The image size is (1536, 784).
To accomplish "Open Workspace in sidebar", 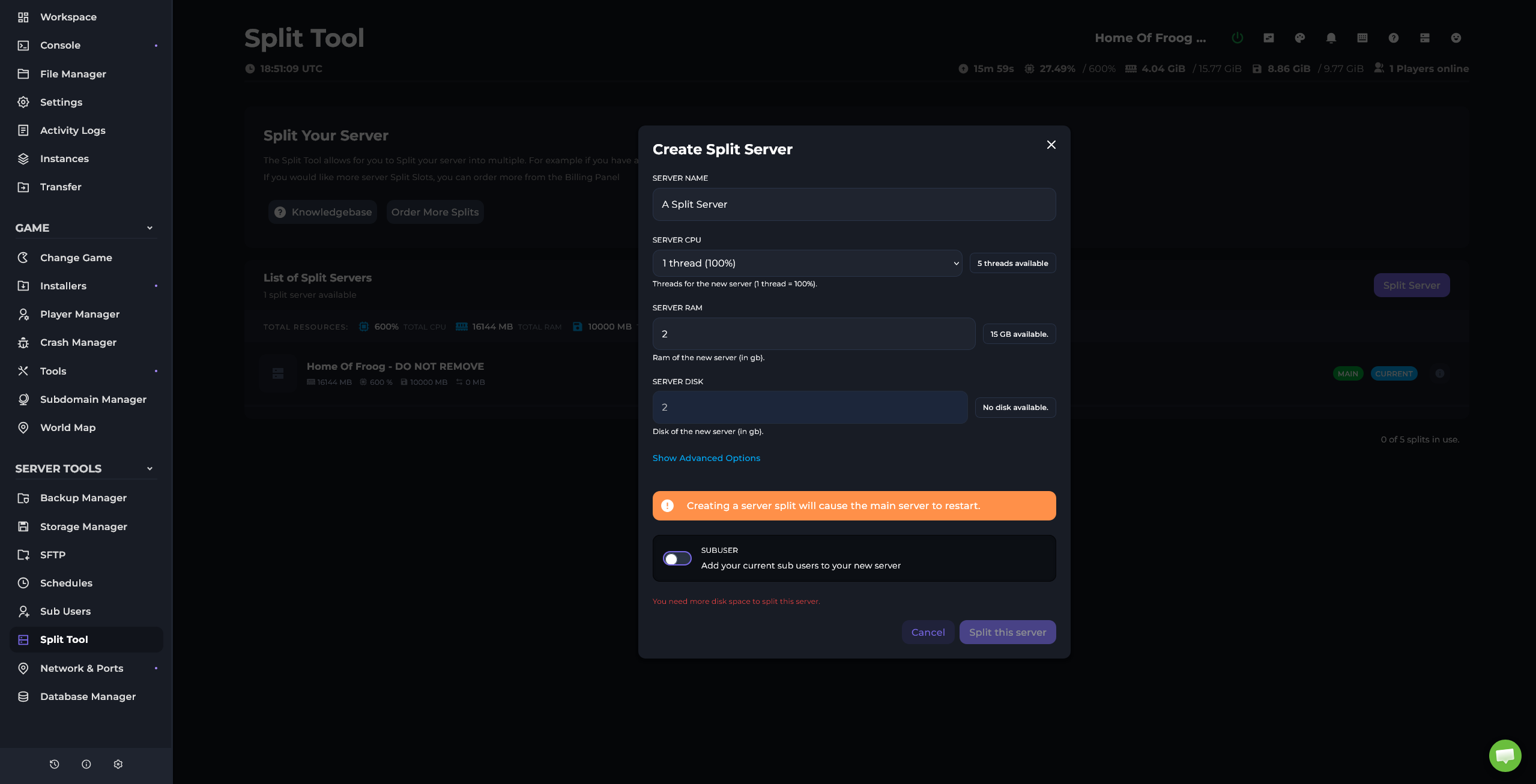I will pos(86,17).
